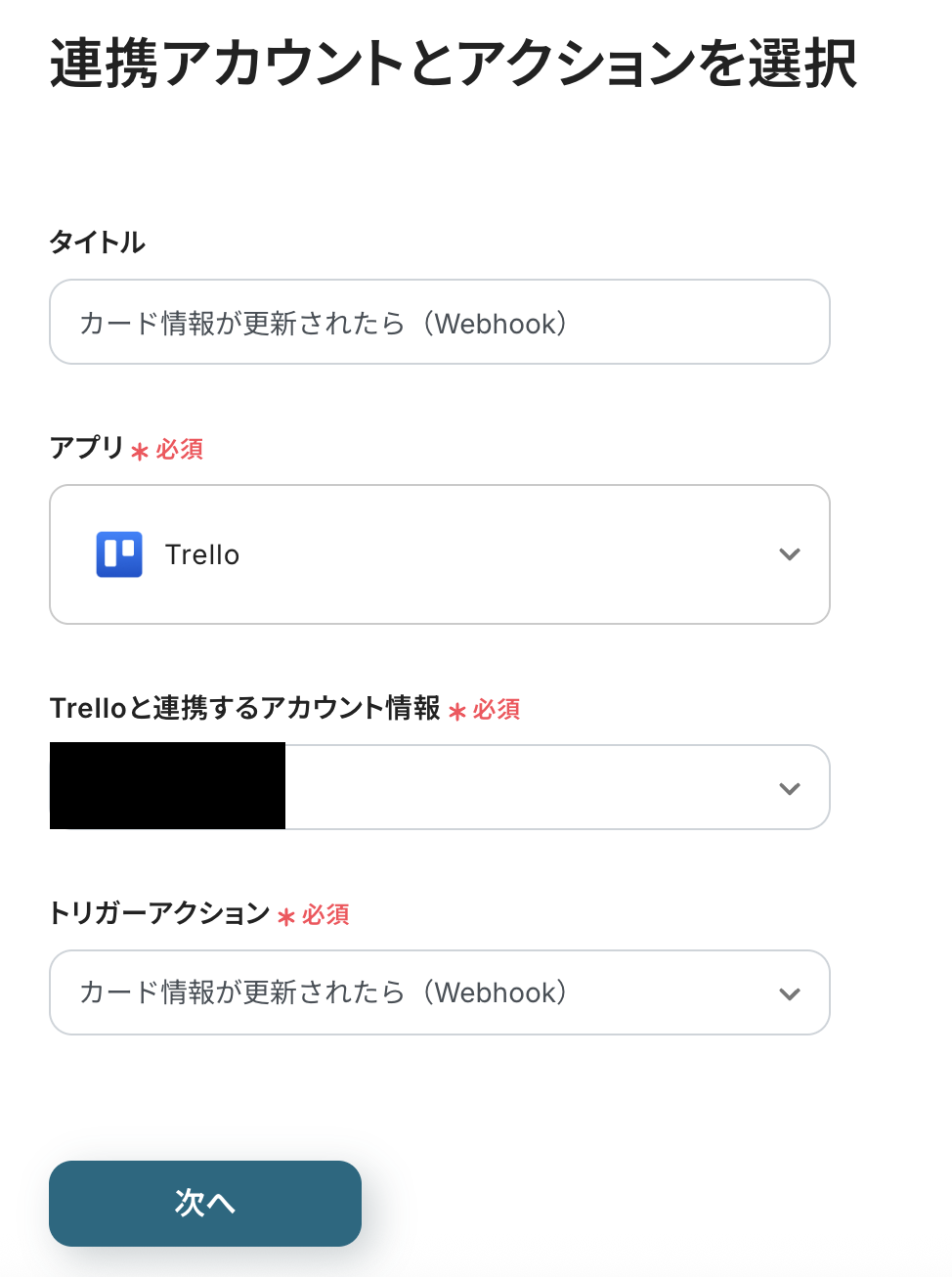952x1277 pixels.
Task: Expand the アプリ dropdown chevron
Action: tap(790, 554)
